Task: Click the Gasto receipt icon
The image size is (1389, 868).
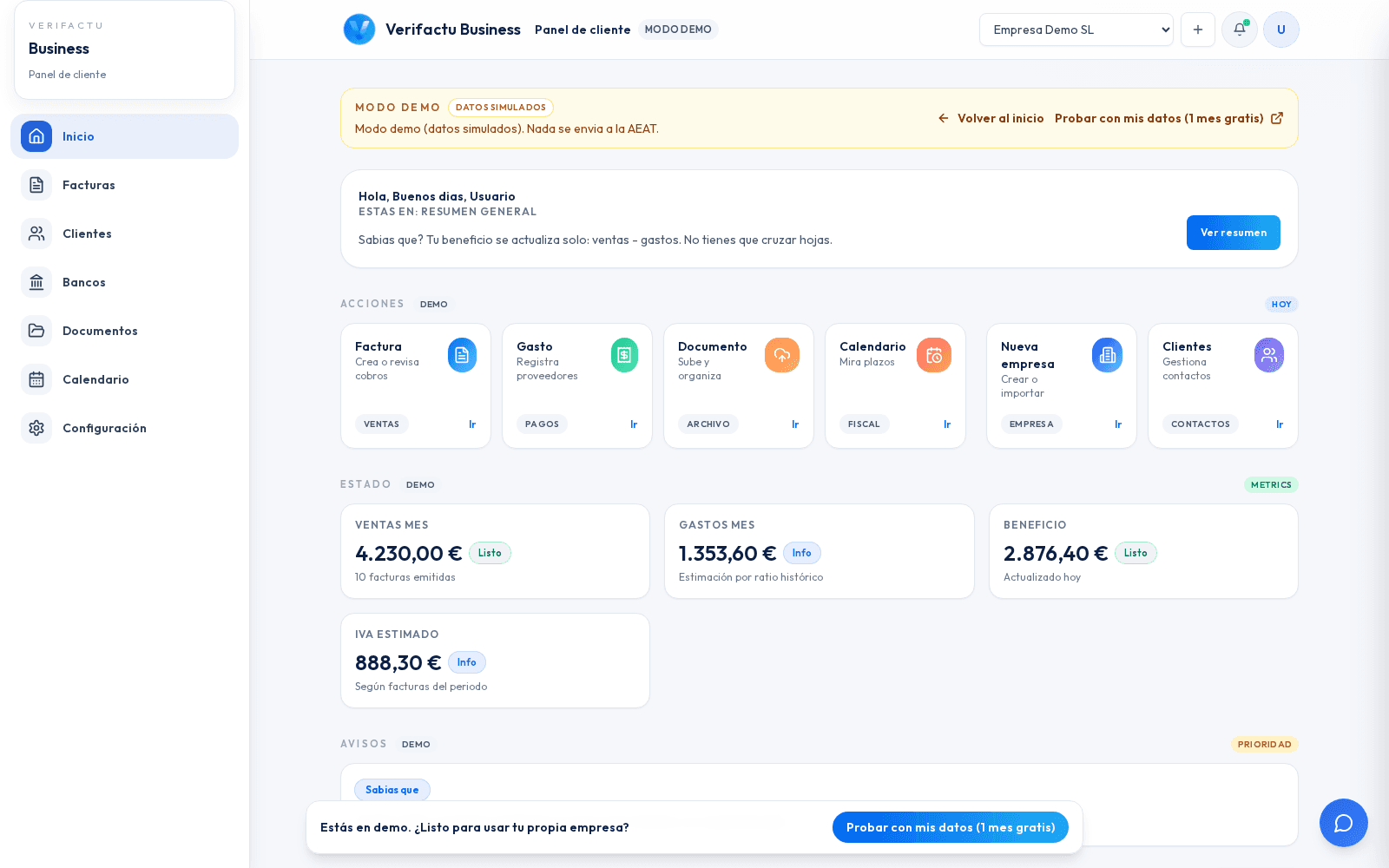Action: coord(623,355)
